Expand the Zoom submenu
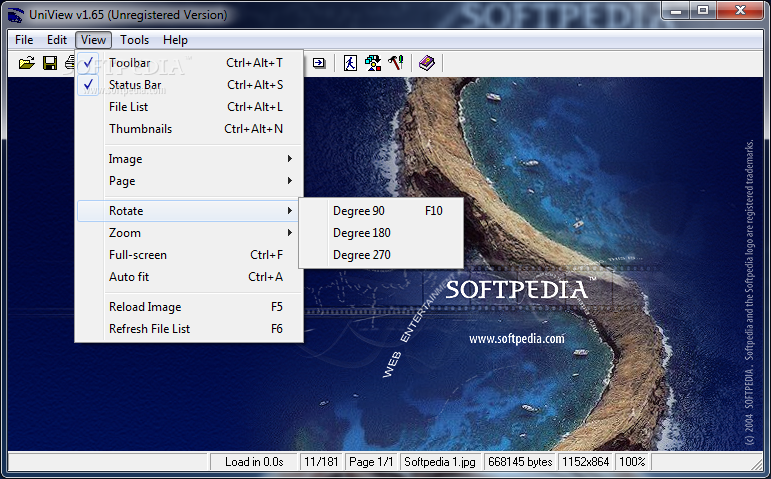Screen dimensions: 771x479 [x=189, y=233]
